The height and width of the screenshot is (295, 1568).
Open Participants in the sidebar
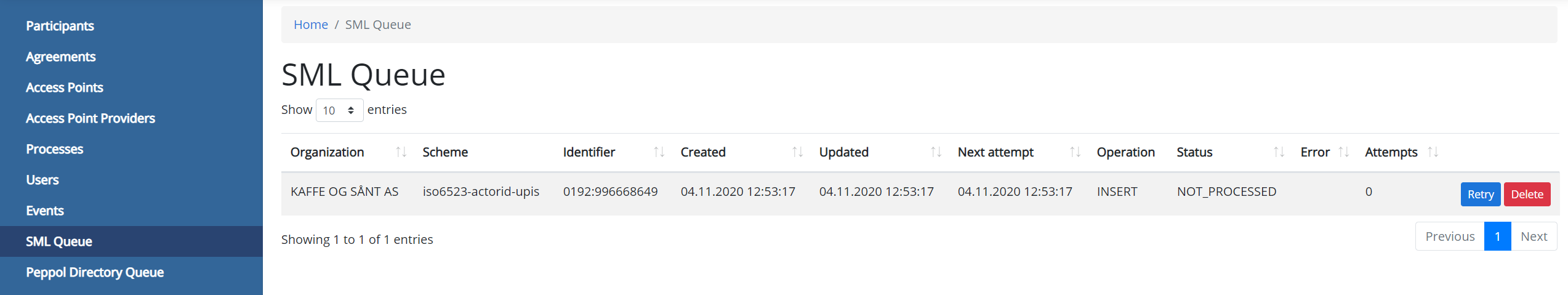[60, 26]
